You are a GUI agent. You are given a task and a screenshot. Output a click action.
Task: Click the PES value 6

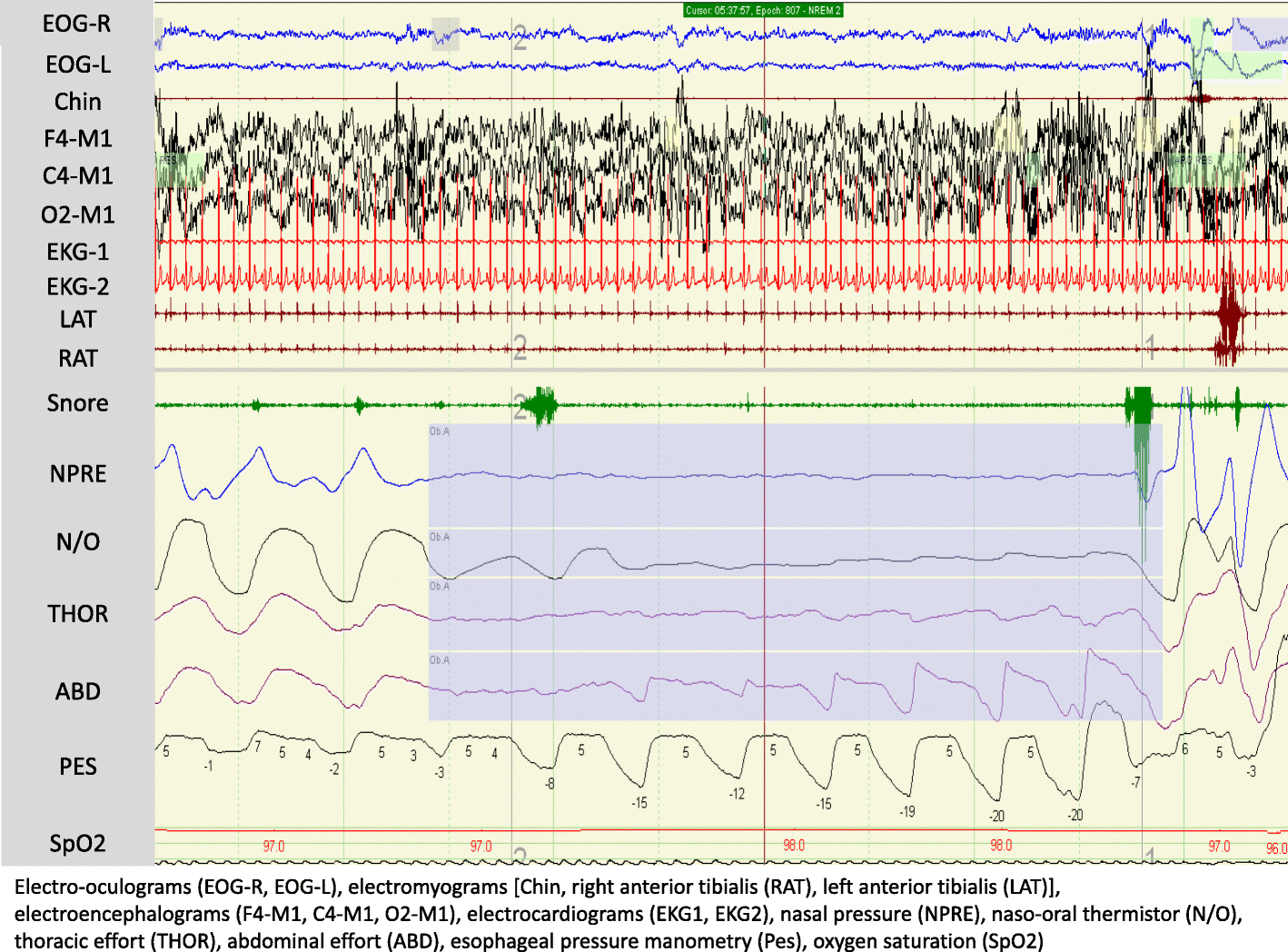(x=1184, y=749)
